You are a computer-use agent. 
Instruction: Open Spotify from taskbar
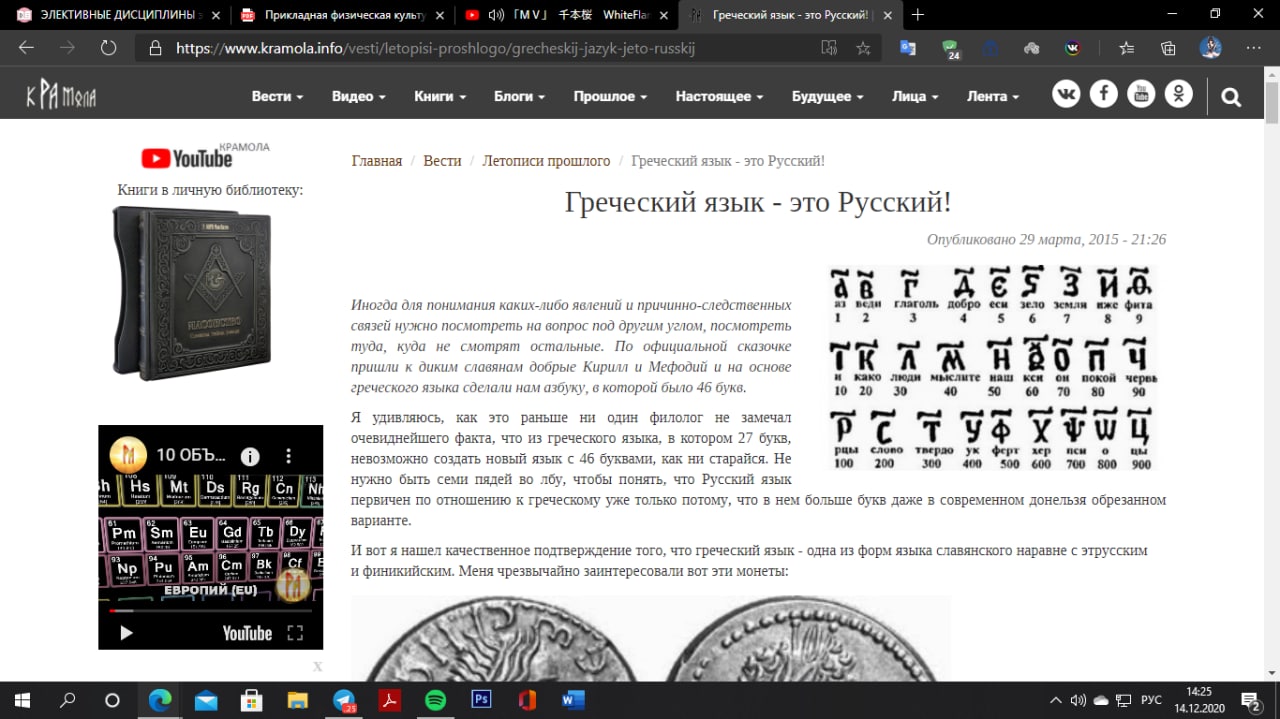[x=435, y=700]
